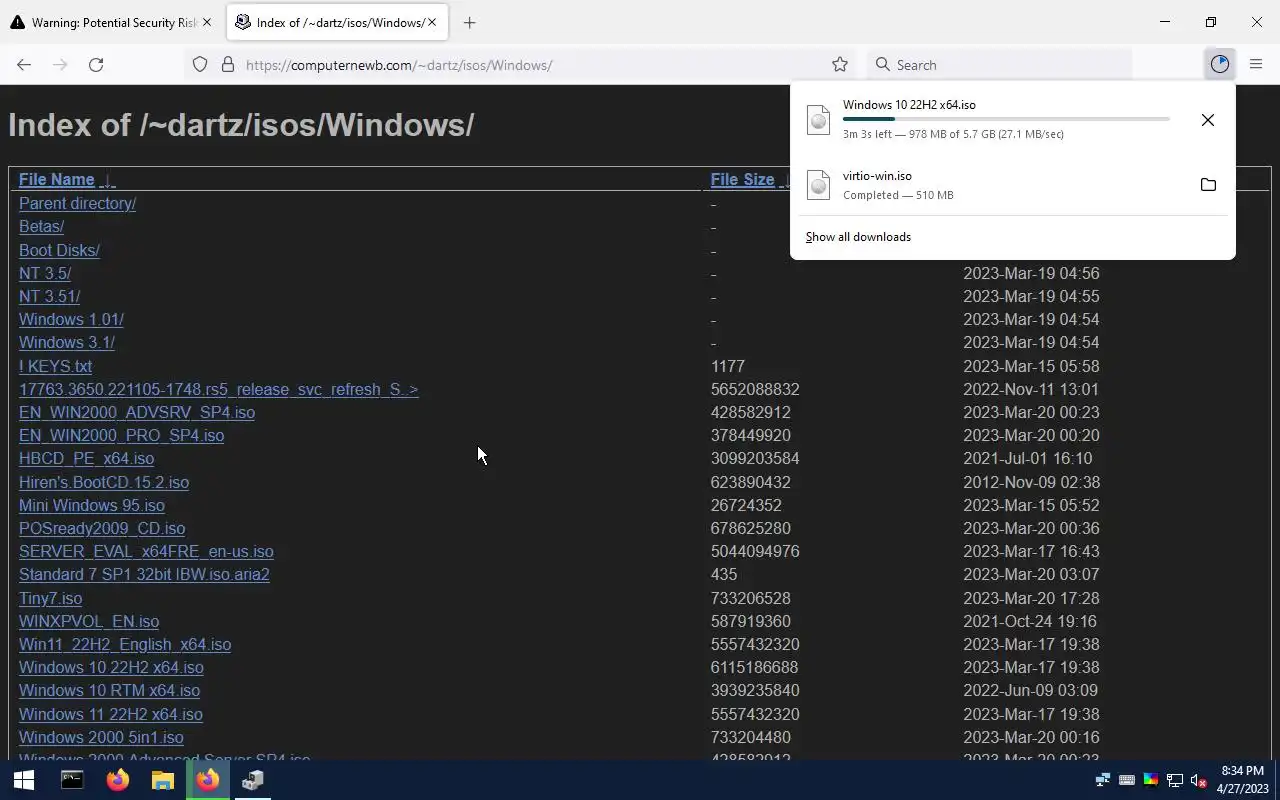Show virtio-win.iso in its folder
This screenshot has height=800, width=1280.
(x=1208, y=185)
